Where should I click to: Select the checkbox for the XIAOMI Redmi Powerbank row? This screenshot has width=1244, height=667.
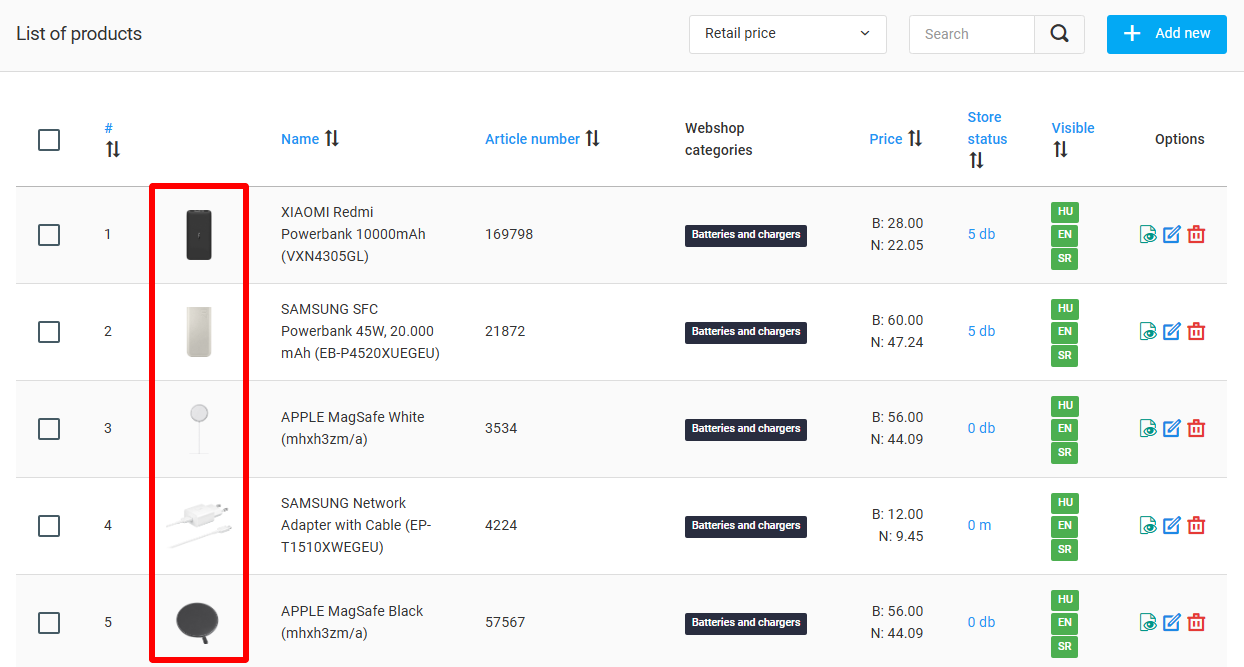[48, 234]
